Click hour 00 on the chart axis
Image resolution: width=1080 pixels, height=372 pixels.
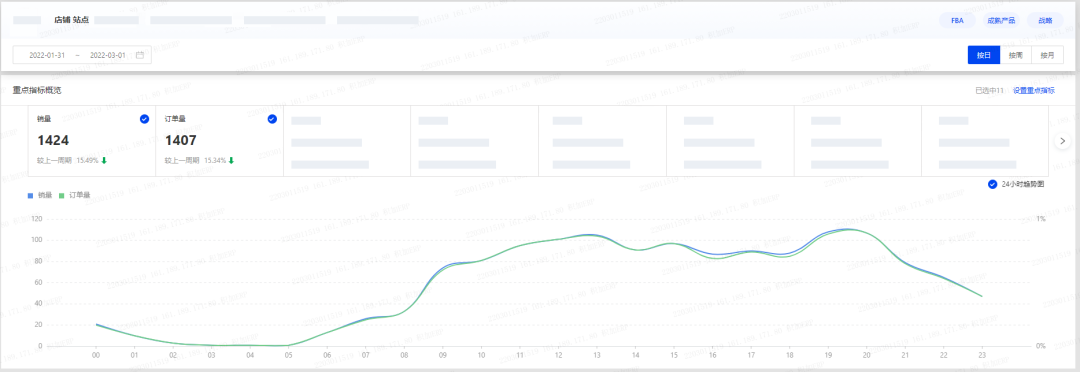pos(96,355)
